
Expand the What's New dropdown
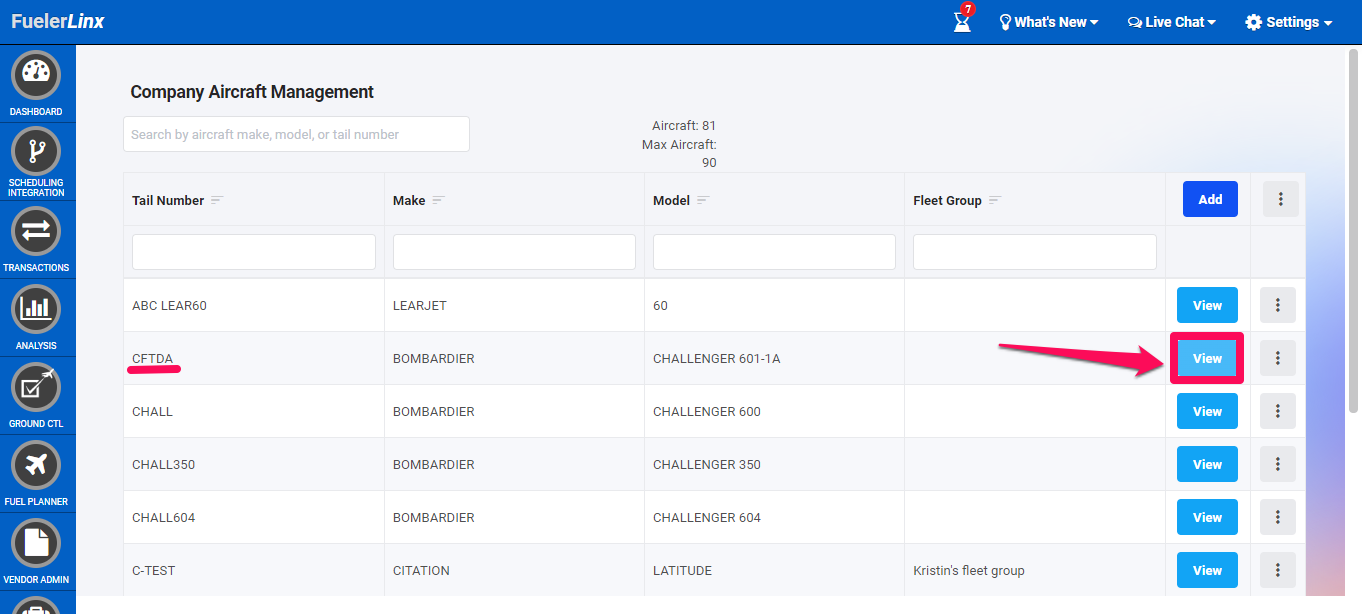click(x=1049, y=22)
